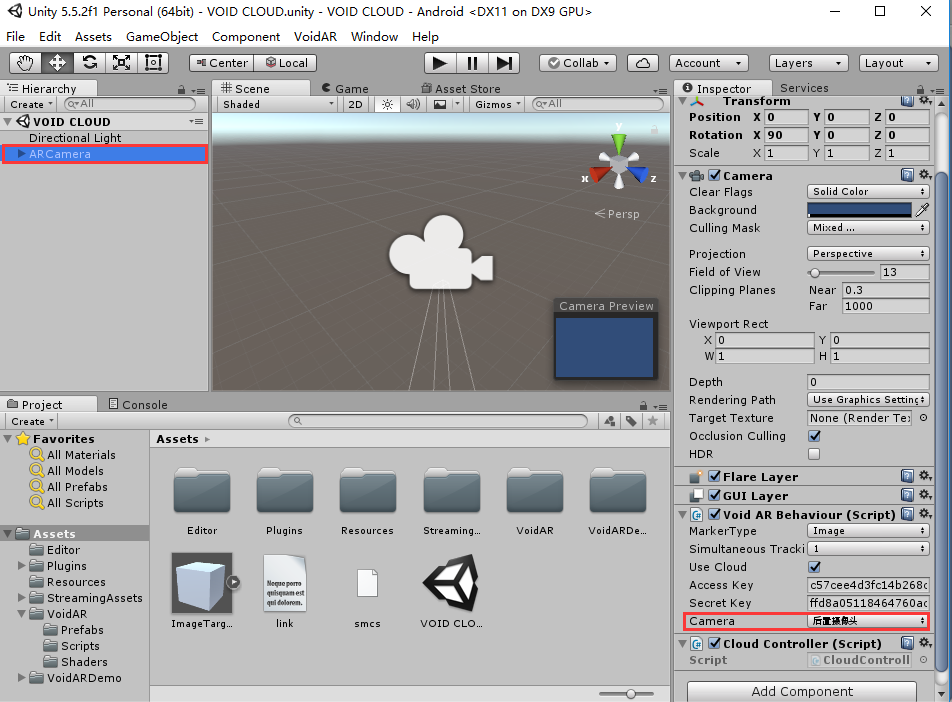Select the Move tool

pos(58,63)
